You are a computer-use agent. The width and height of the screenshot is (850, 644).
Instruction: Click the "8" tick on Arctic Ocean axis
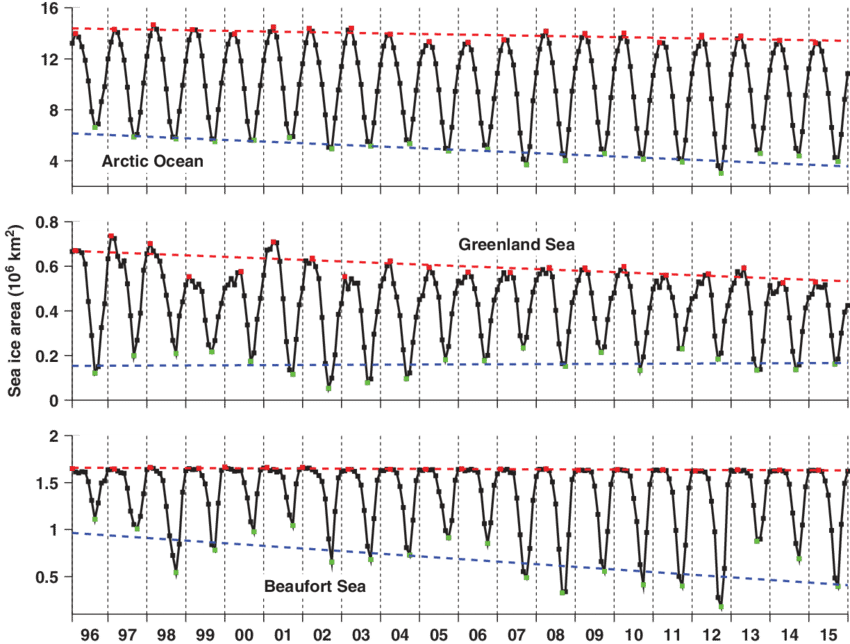pos(57,110)
